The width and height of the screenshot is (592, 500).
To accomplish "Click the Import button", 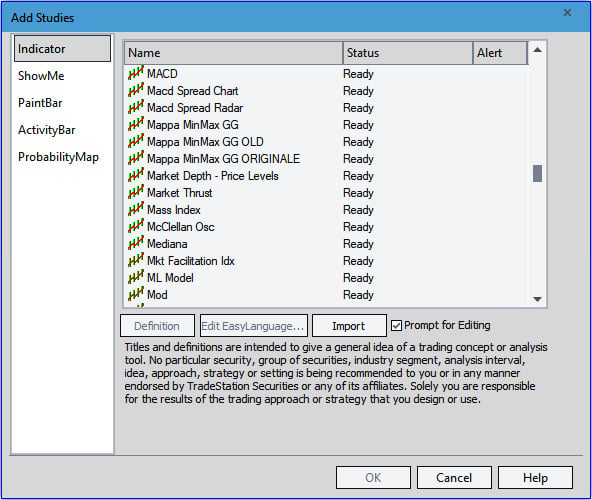I will [x=349, y=326].
